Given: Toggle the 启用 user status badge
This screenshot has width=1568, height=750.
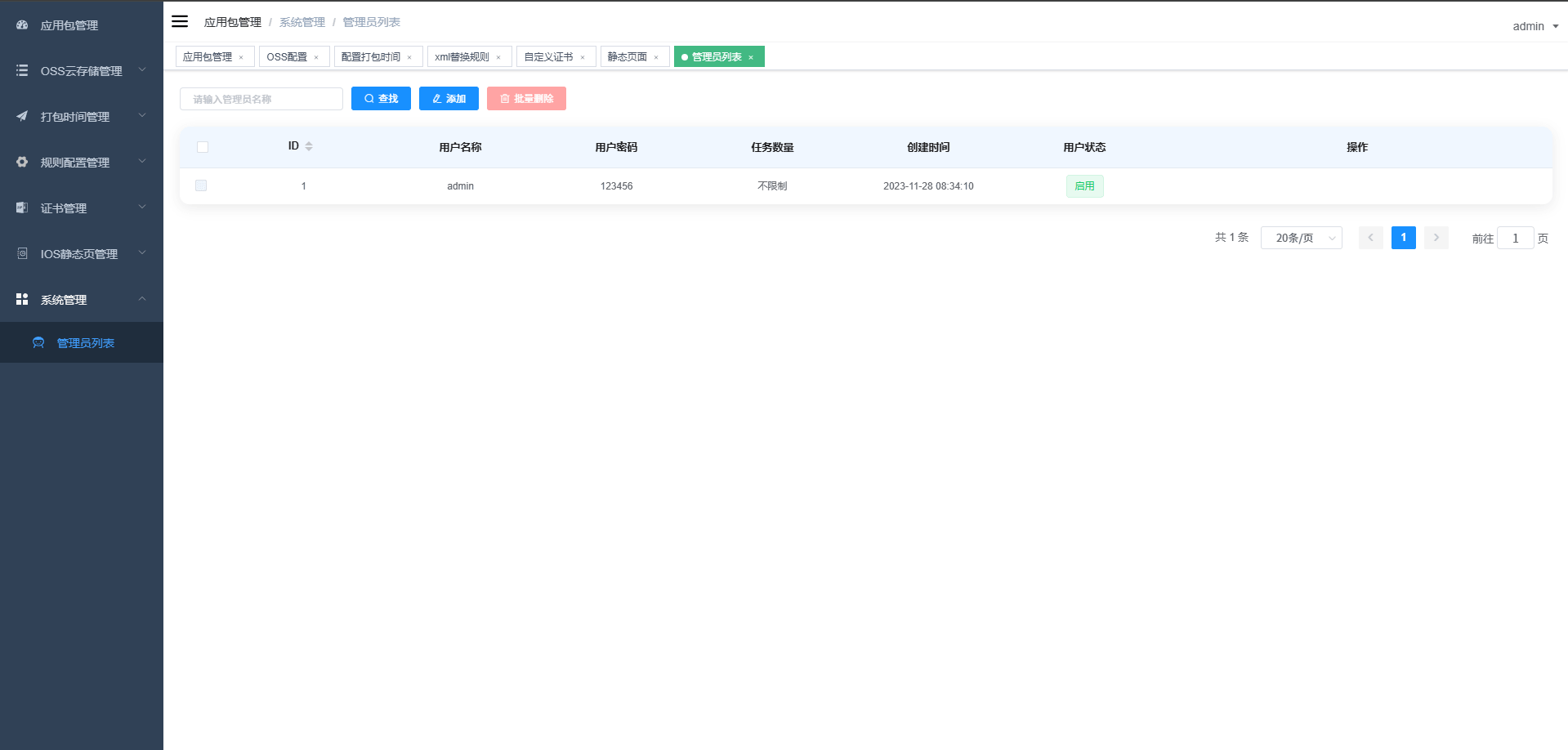Looking at the screenshot, I should [1084, 185].
